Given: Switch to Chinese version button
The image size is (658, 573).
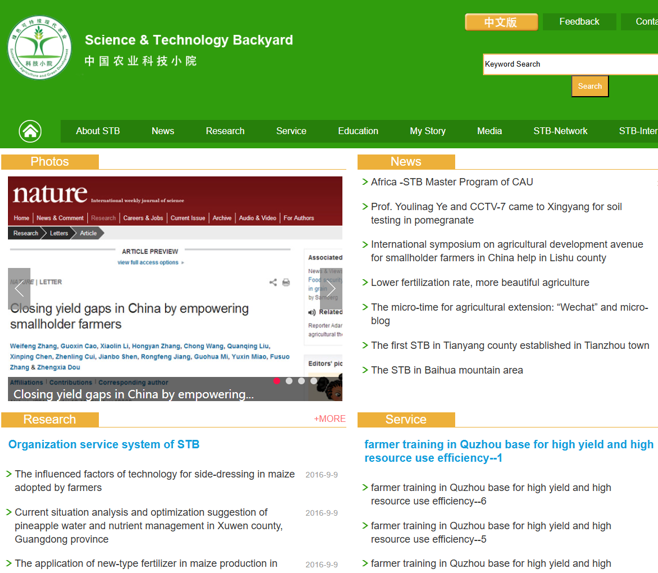Looking at the screenshot, I should tap(501, 22).
